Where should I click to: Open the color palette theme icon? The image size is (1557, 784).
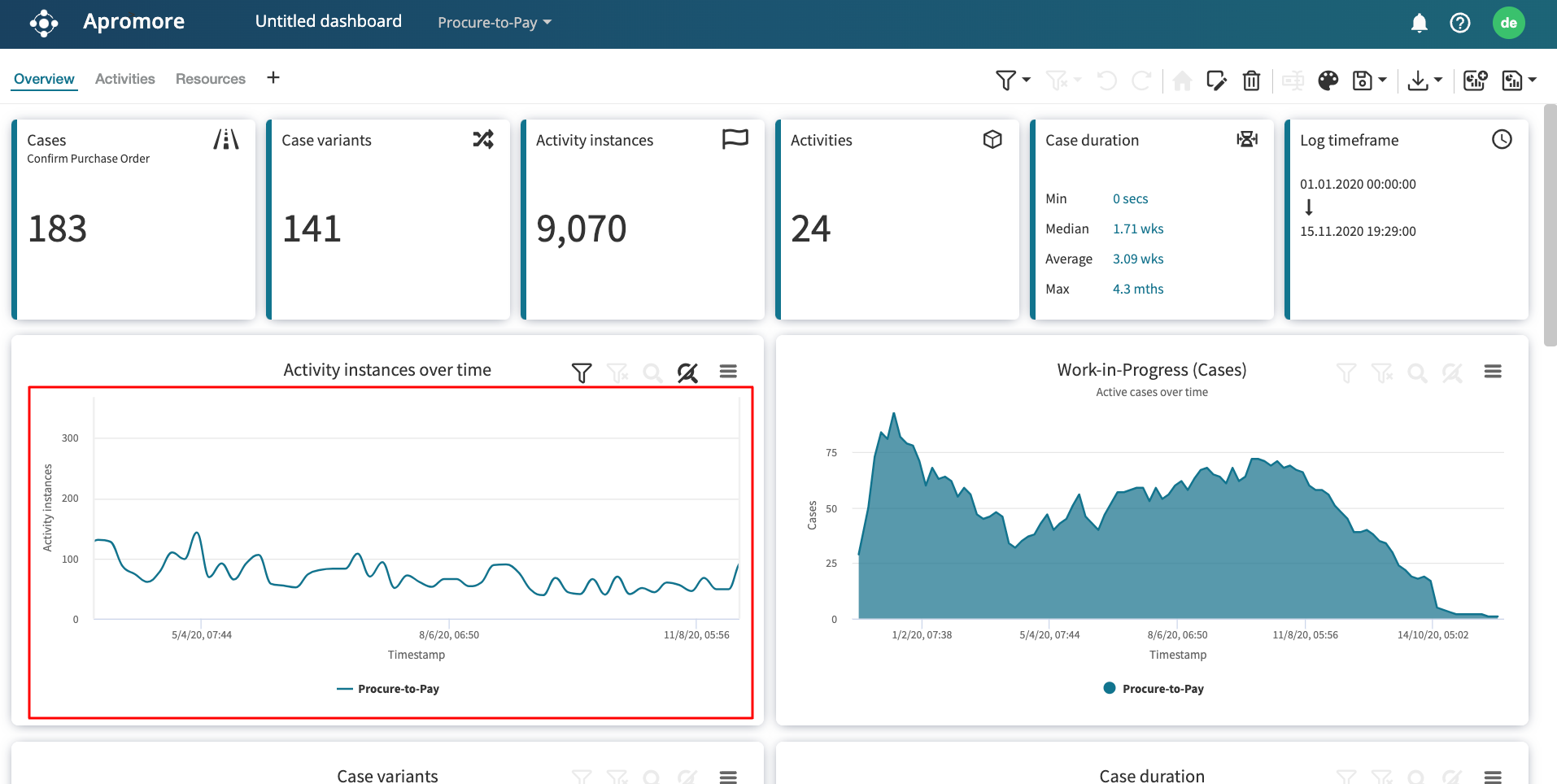tap(1328, 81)
